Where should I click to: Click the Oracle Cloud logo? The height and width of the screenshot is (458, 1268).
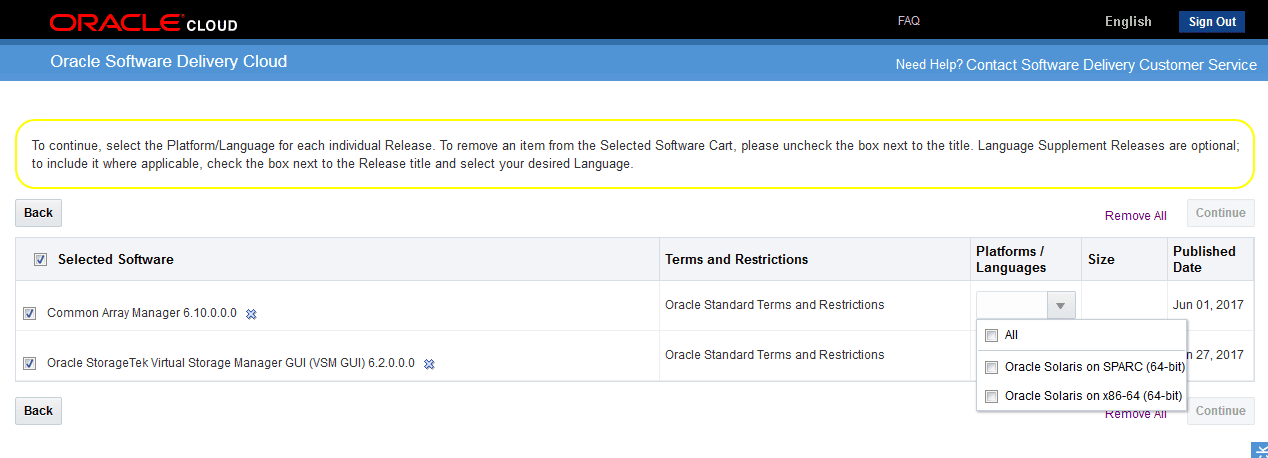143,23
